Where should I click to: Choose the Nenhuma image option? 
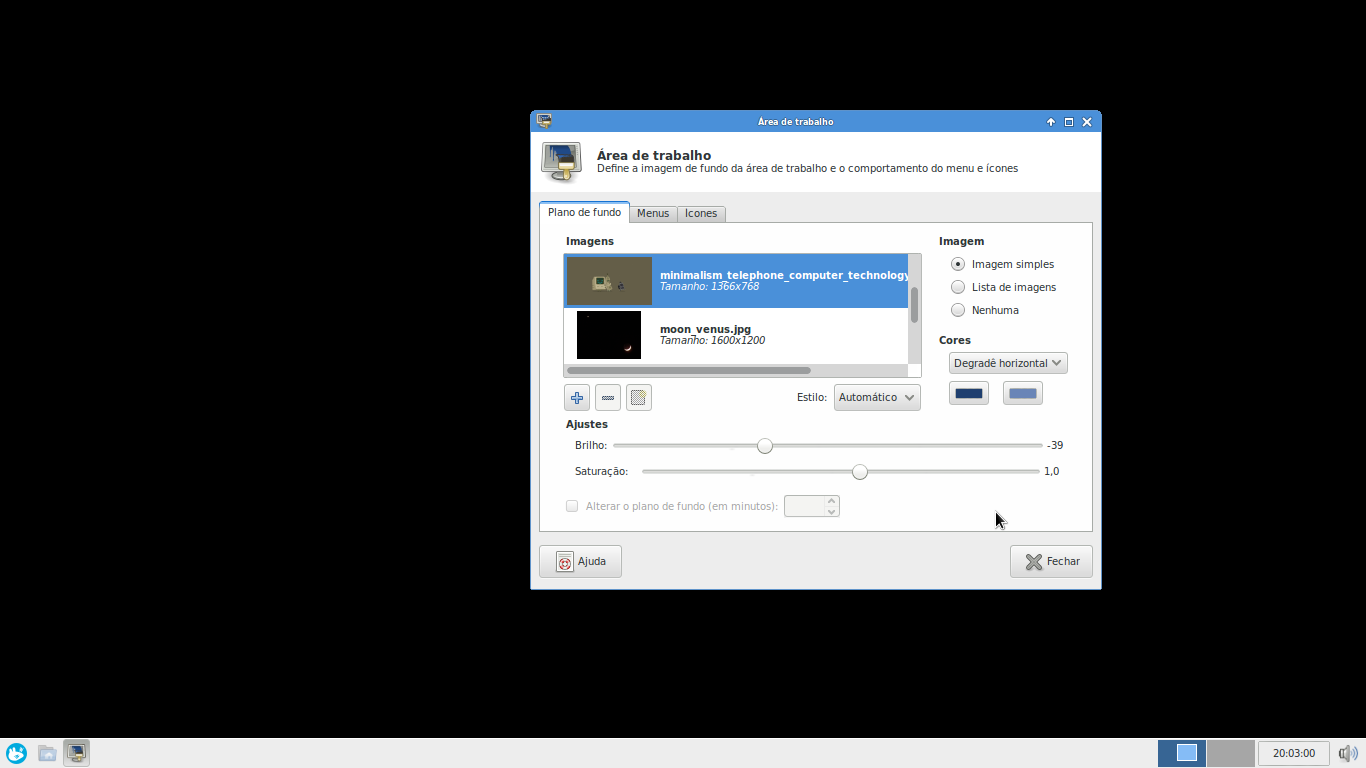pyautogui.click(x=958, y=310)
